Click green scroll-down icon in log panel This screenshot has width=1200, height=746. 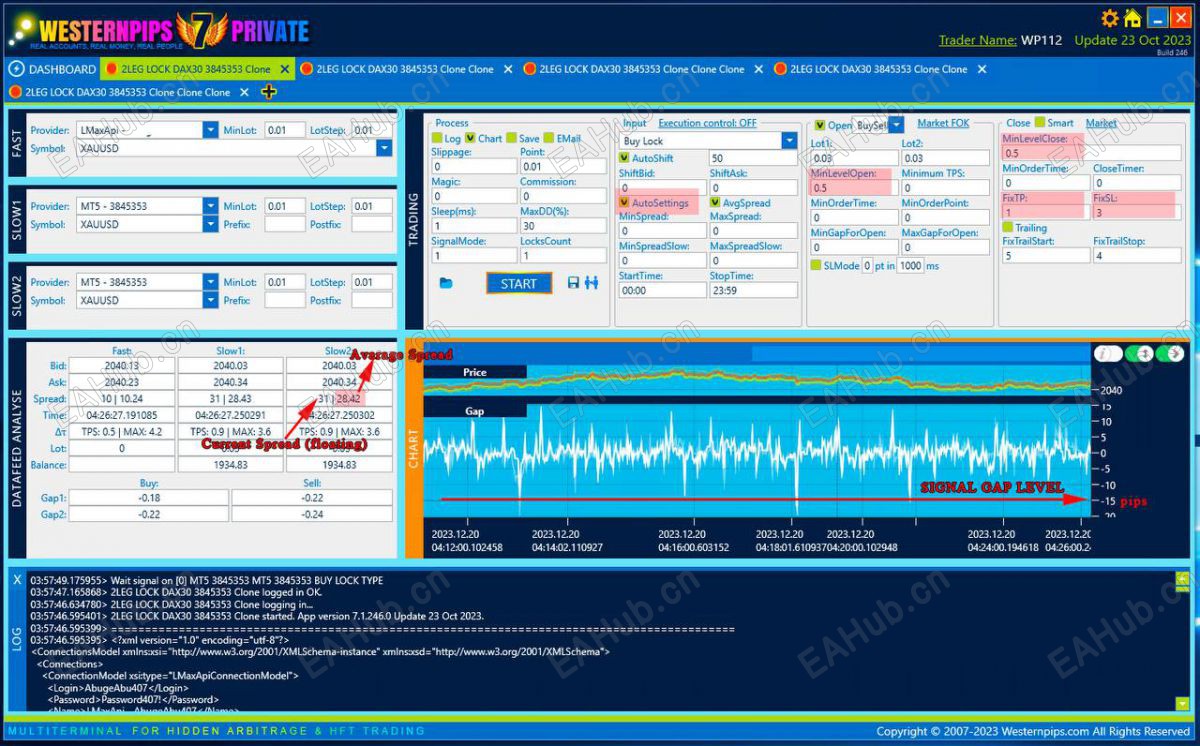(x=1183, y=703)
